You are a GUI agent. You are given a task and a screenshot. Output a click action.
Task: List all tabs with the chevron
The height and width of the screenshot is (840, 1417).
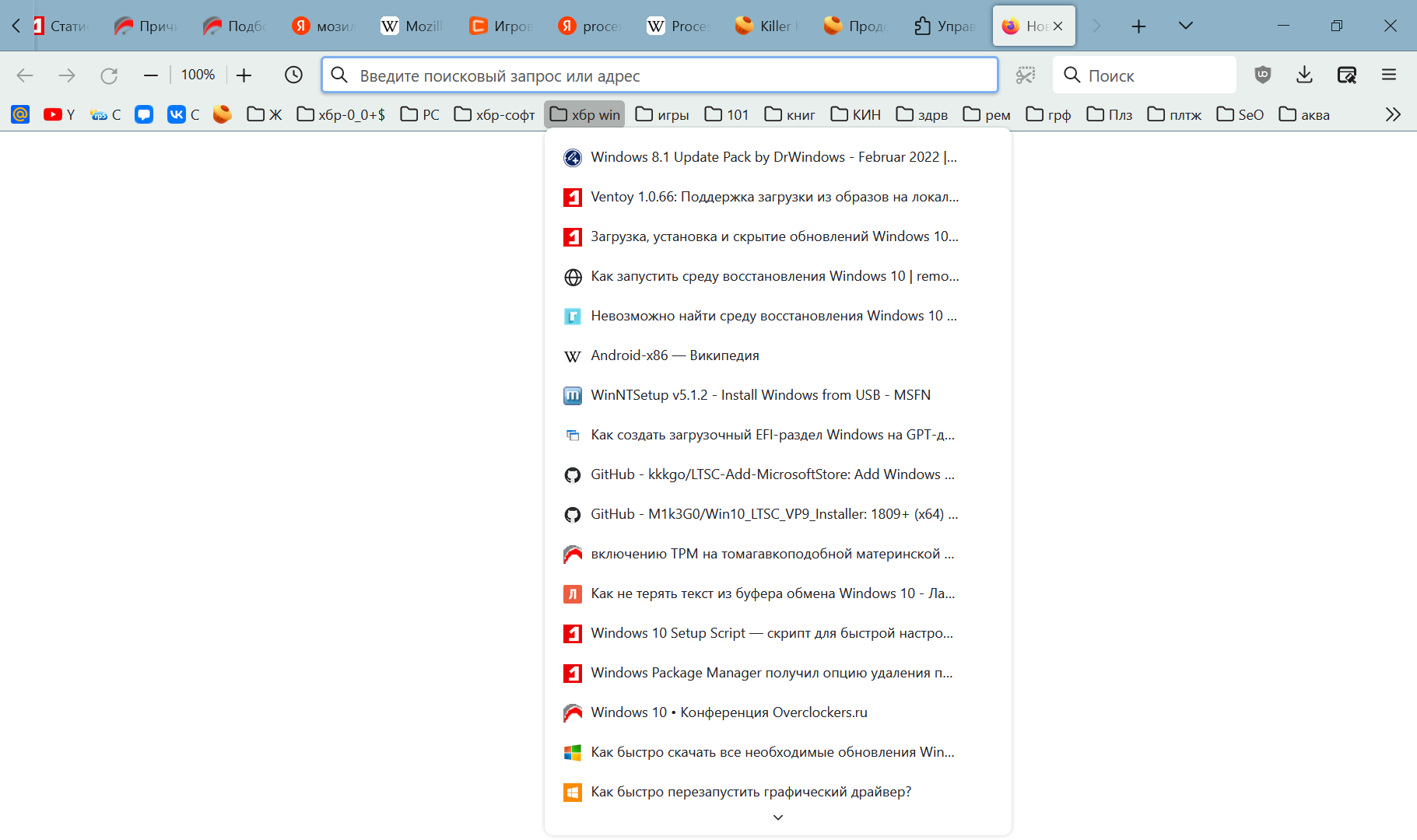(x=1186, y=26)
